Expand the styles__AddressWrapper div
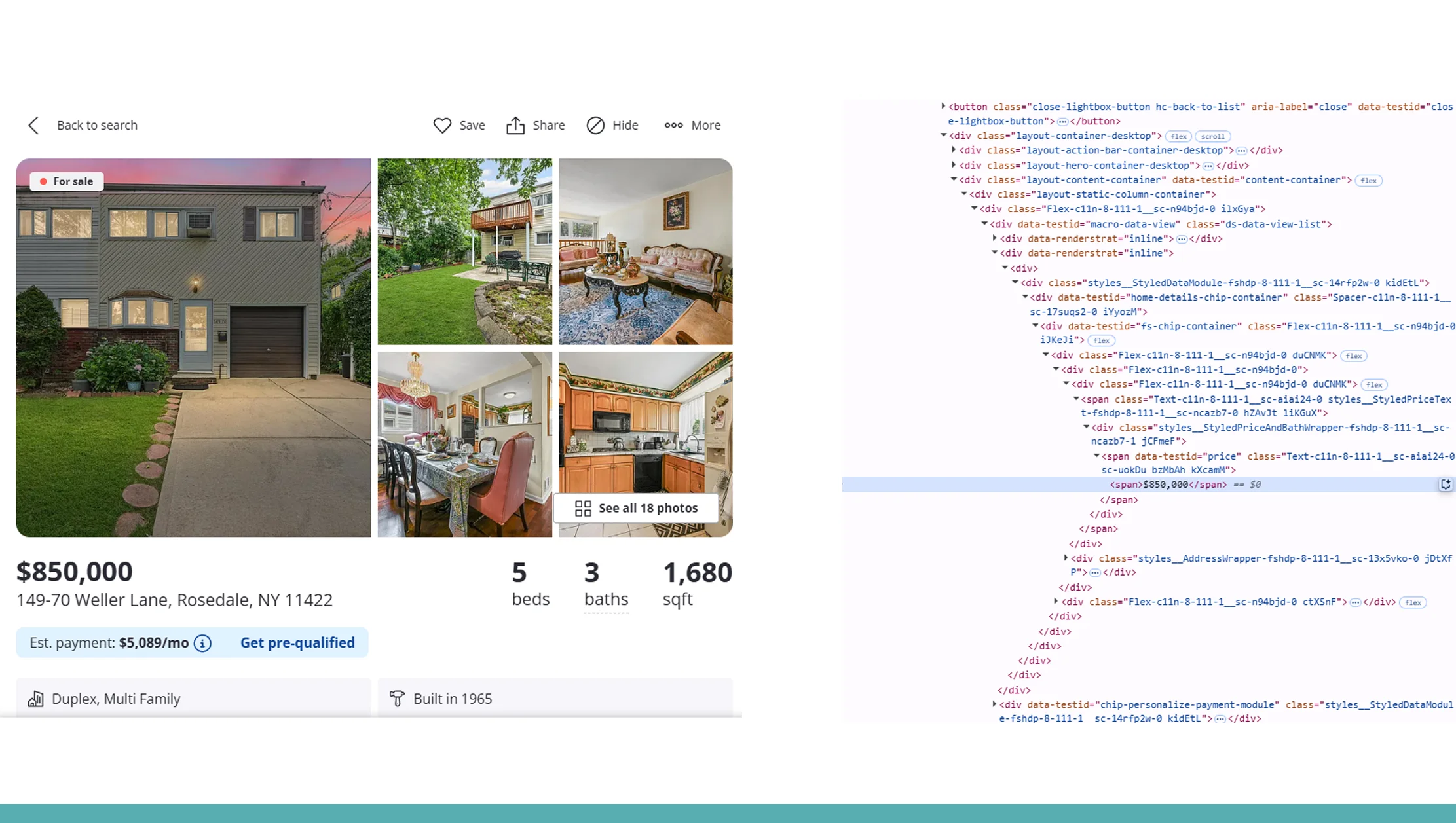Screen dimensions: 1456x823 tap(1066, 558)
